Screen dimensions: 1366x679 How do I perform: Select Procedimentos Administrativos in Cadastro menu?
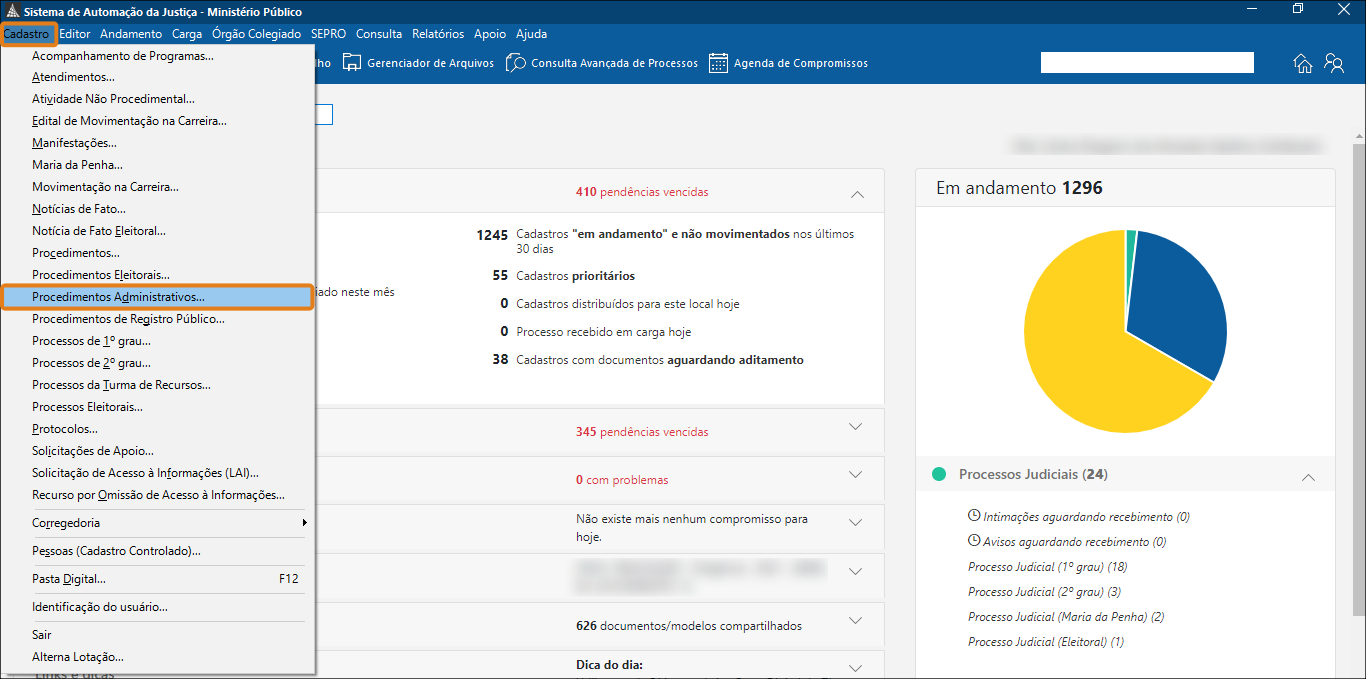158,297
